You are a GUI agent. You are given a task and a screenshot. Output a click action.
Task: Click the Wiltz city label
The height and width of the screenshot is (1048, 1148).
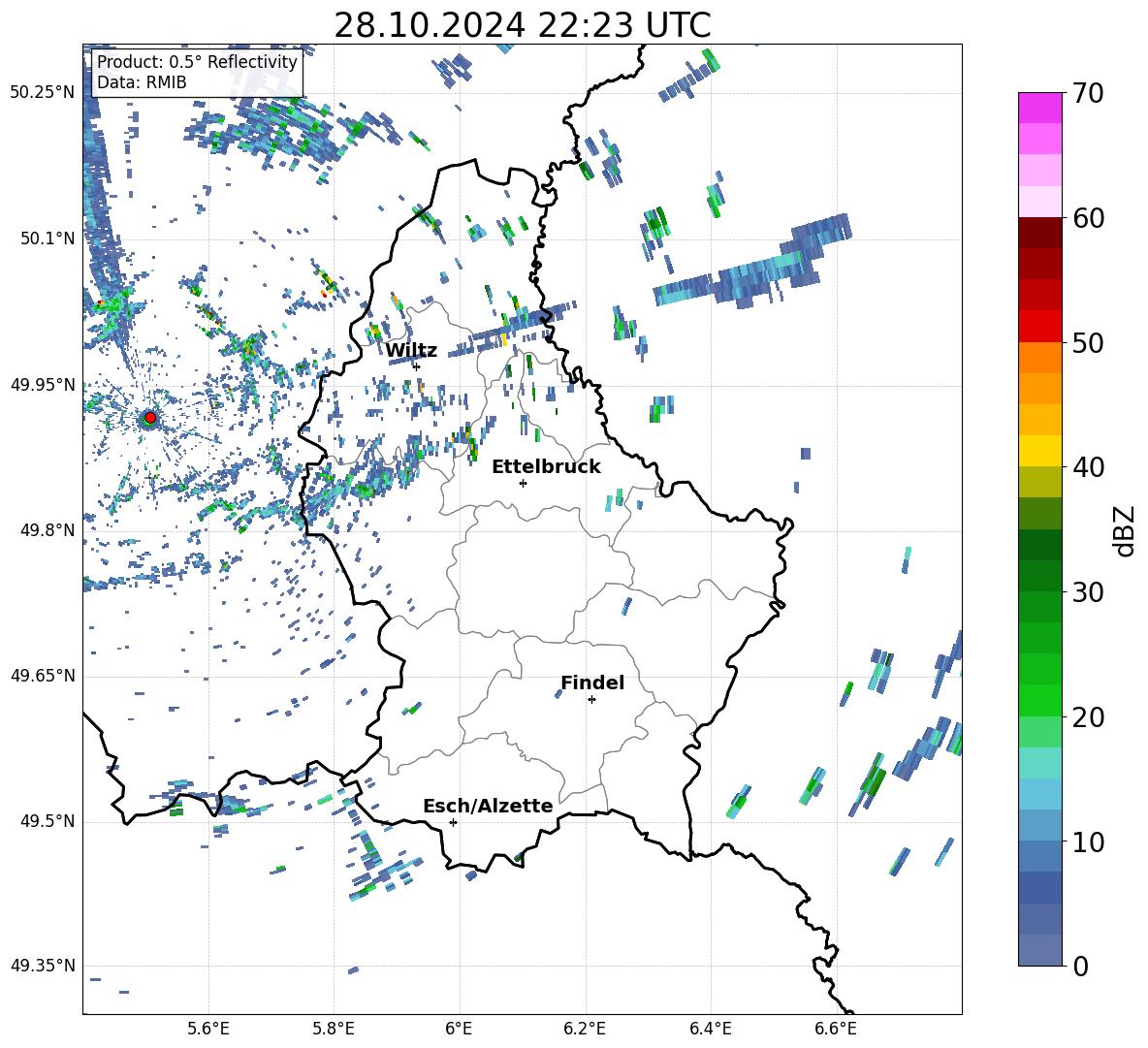click(x=411, y=351)
